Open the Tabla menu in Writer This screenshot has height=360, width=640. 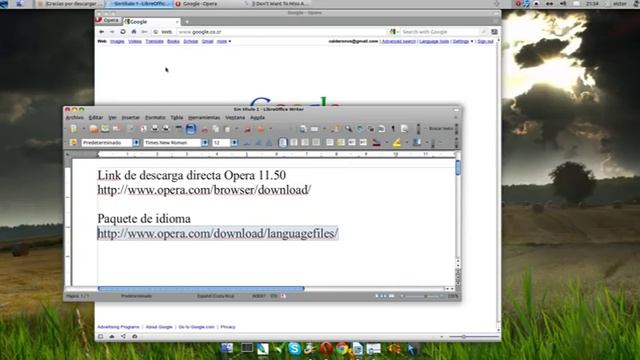pos(176,118)
